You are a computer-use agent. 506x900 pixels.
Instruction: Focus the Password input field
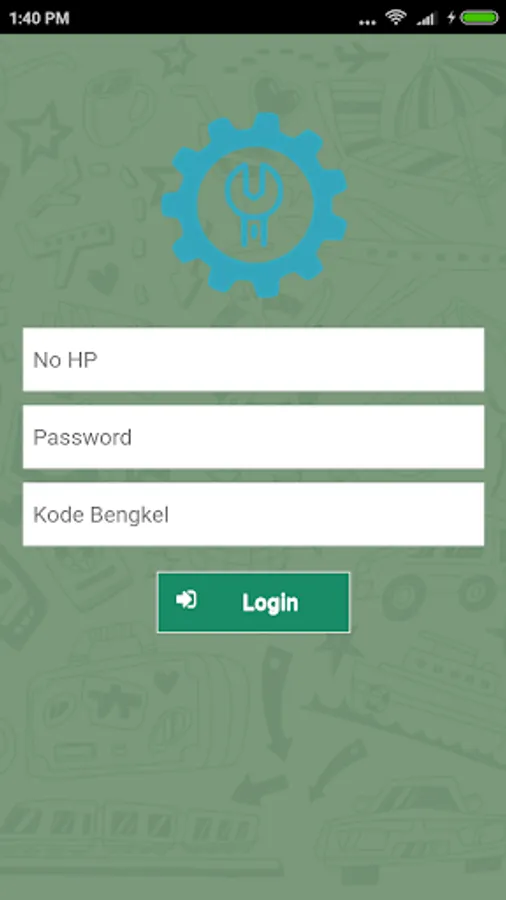click(x=253, y=437)
